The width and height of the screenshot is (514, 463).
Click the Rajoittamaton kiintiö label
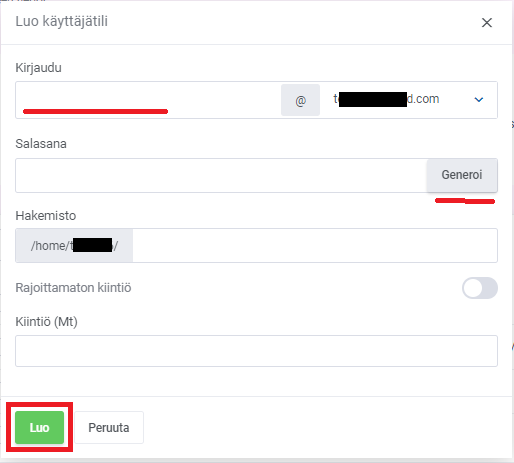(73, 288)
